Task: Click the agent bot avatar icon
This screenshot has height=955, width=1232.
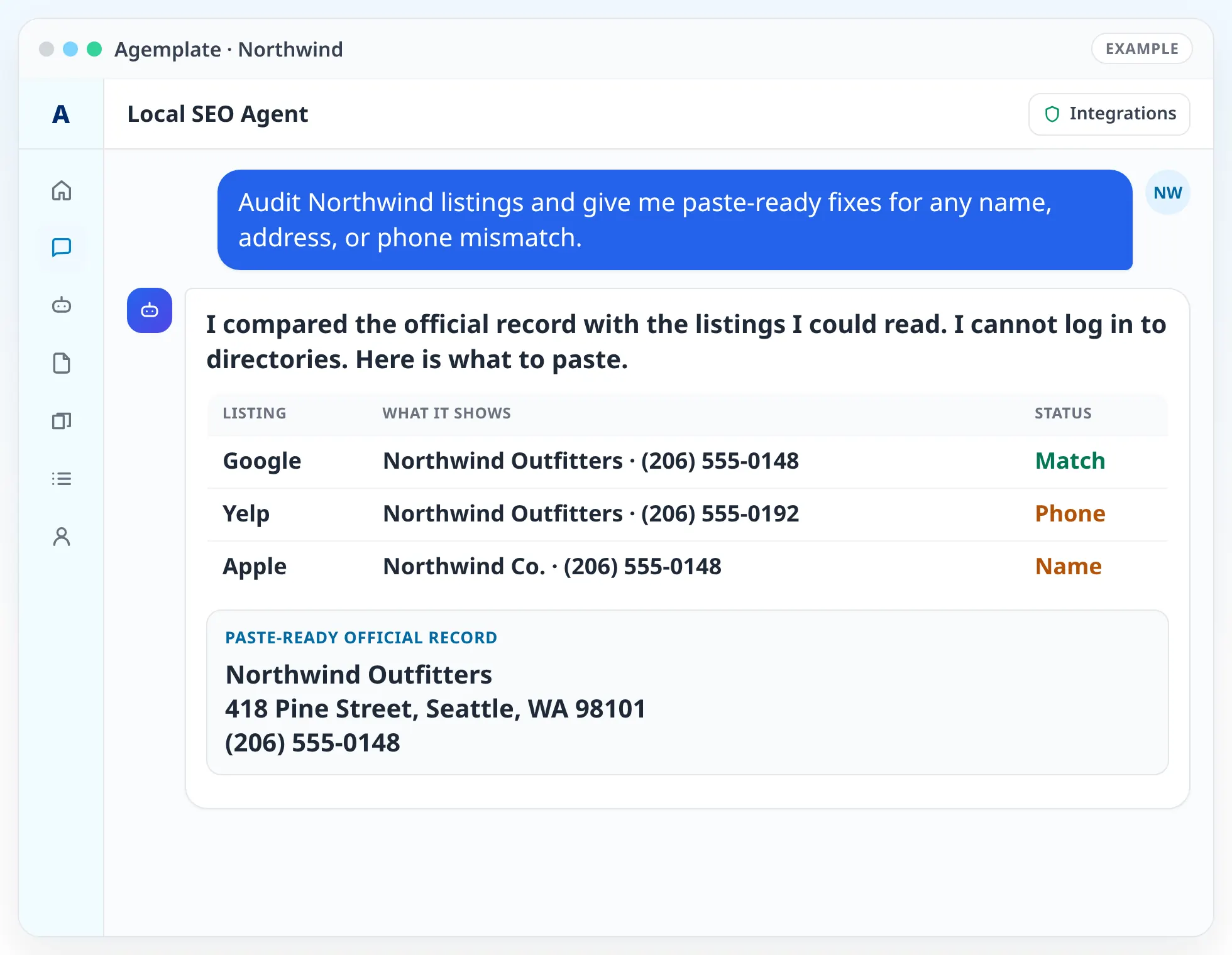Action: pos(150,310)
